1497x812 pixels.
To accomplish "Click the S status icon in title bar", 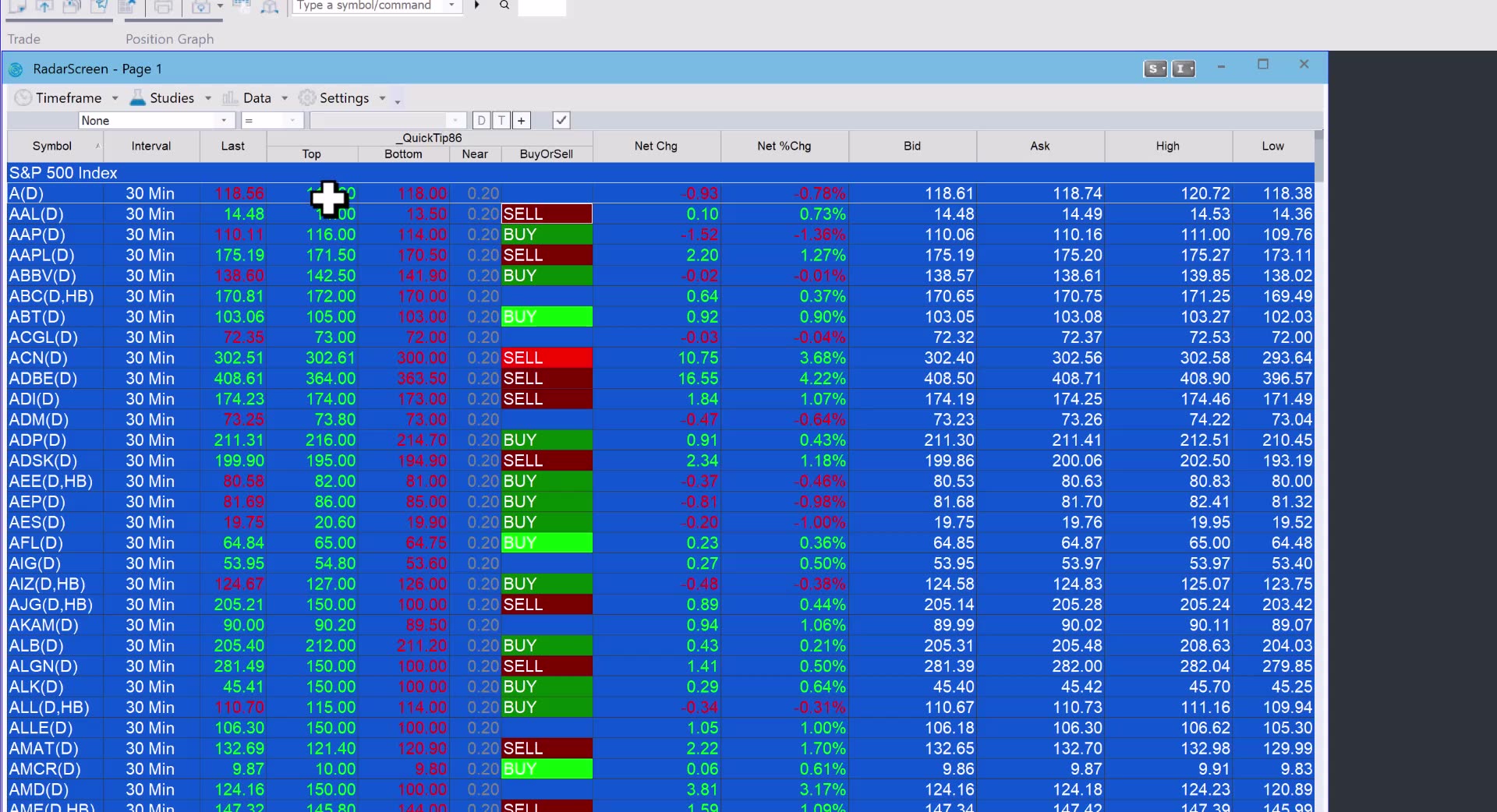I will 1155,69.
